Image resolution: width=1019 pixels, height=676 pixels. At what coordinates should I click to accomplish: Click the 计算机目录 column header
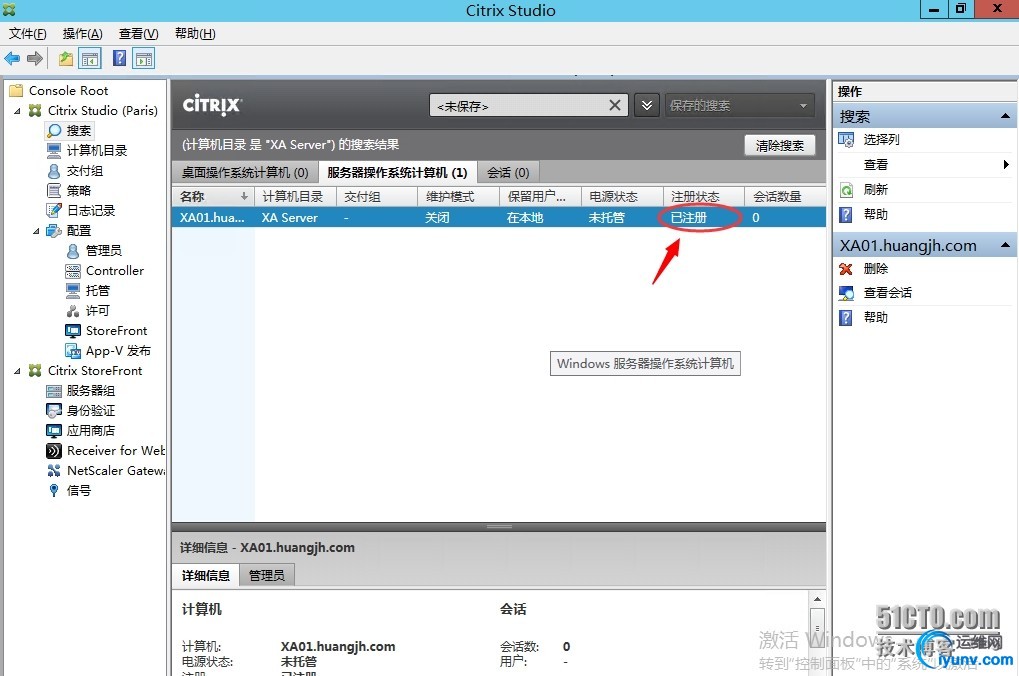(x=295, y=196)
